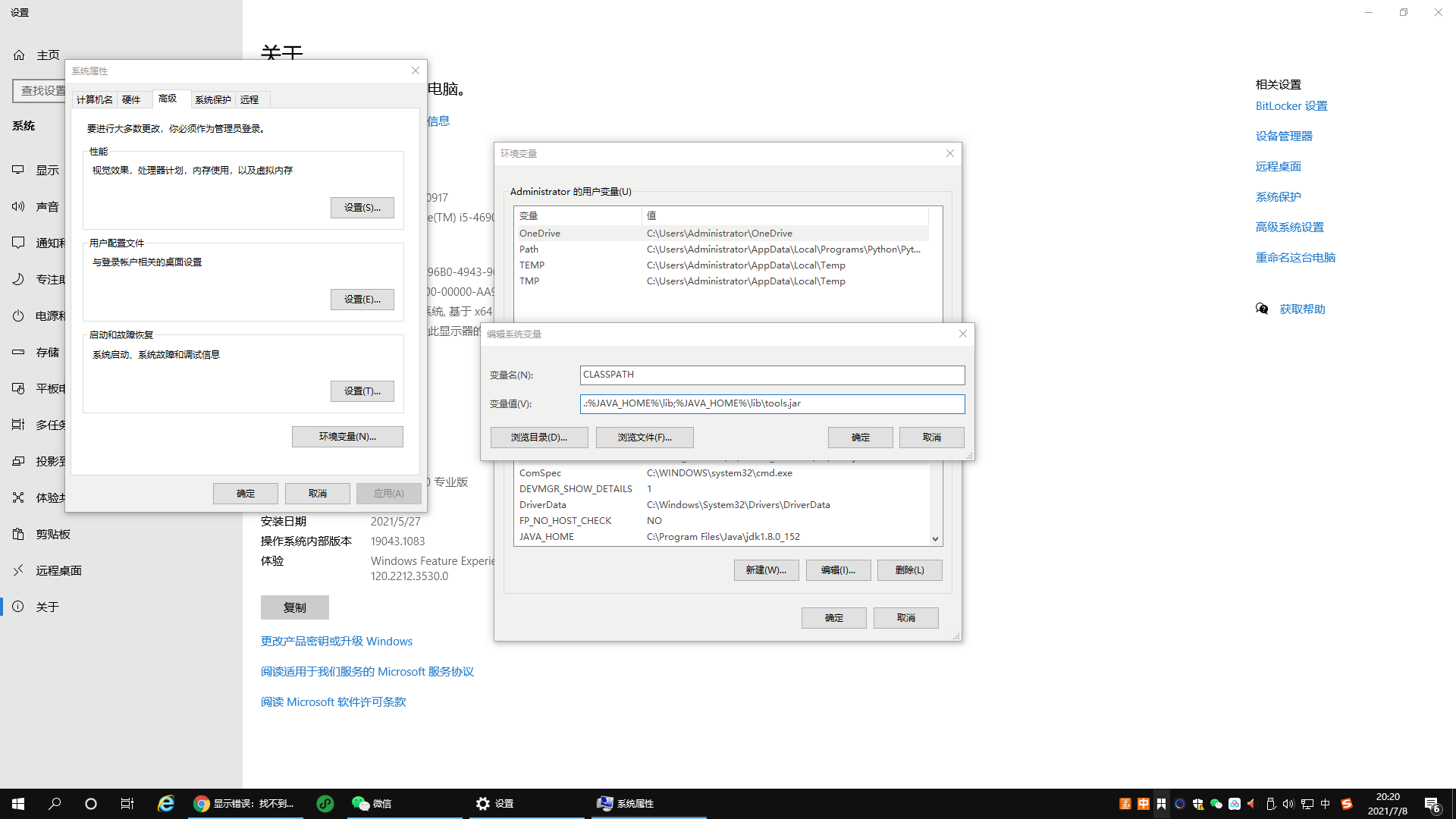Click the Chrome icon in taskbar
The image size is (1456, 819).
click(x=201, y=804)
